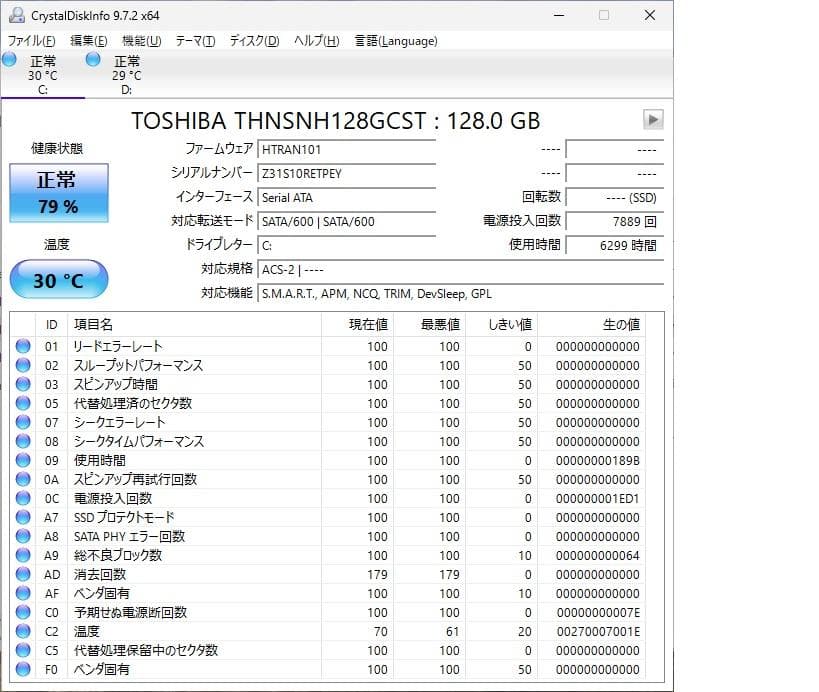819x692 pixels.
Task: Click the blue indicator beside 消去回数
Action: click(22, 574)
